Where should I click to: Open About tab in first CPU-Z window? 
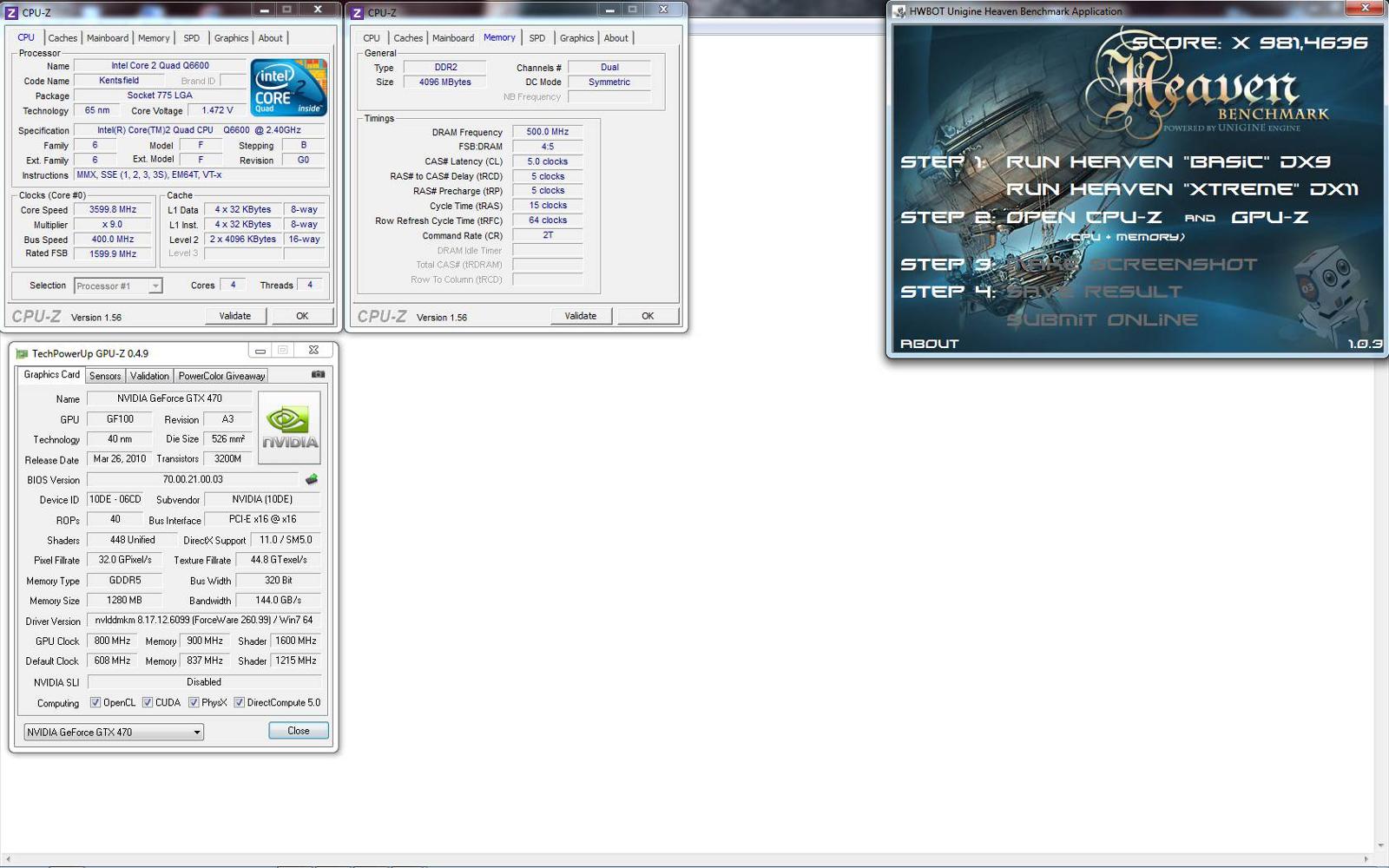(270, 38)
